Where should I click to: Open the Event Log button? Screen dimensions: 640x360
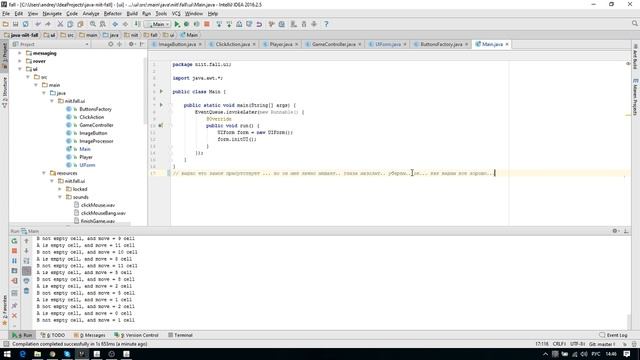(613, 335)
